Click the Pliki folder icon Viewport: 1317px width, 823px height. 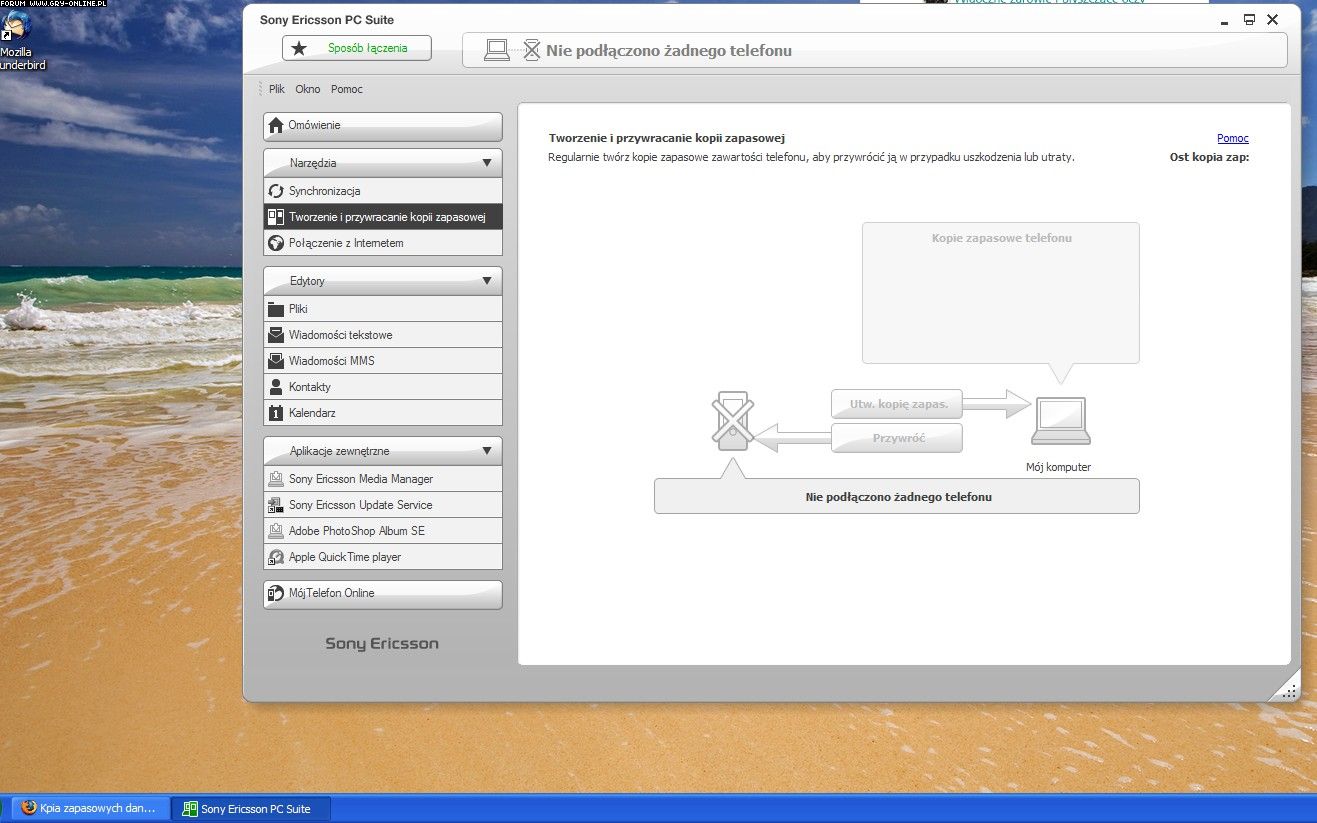(x=276, y=309)
